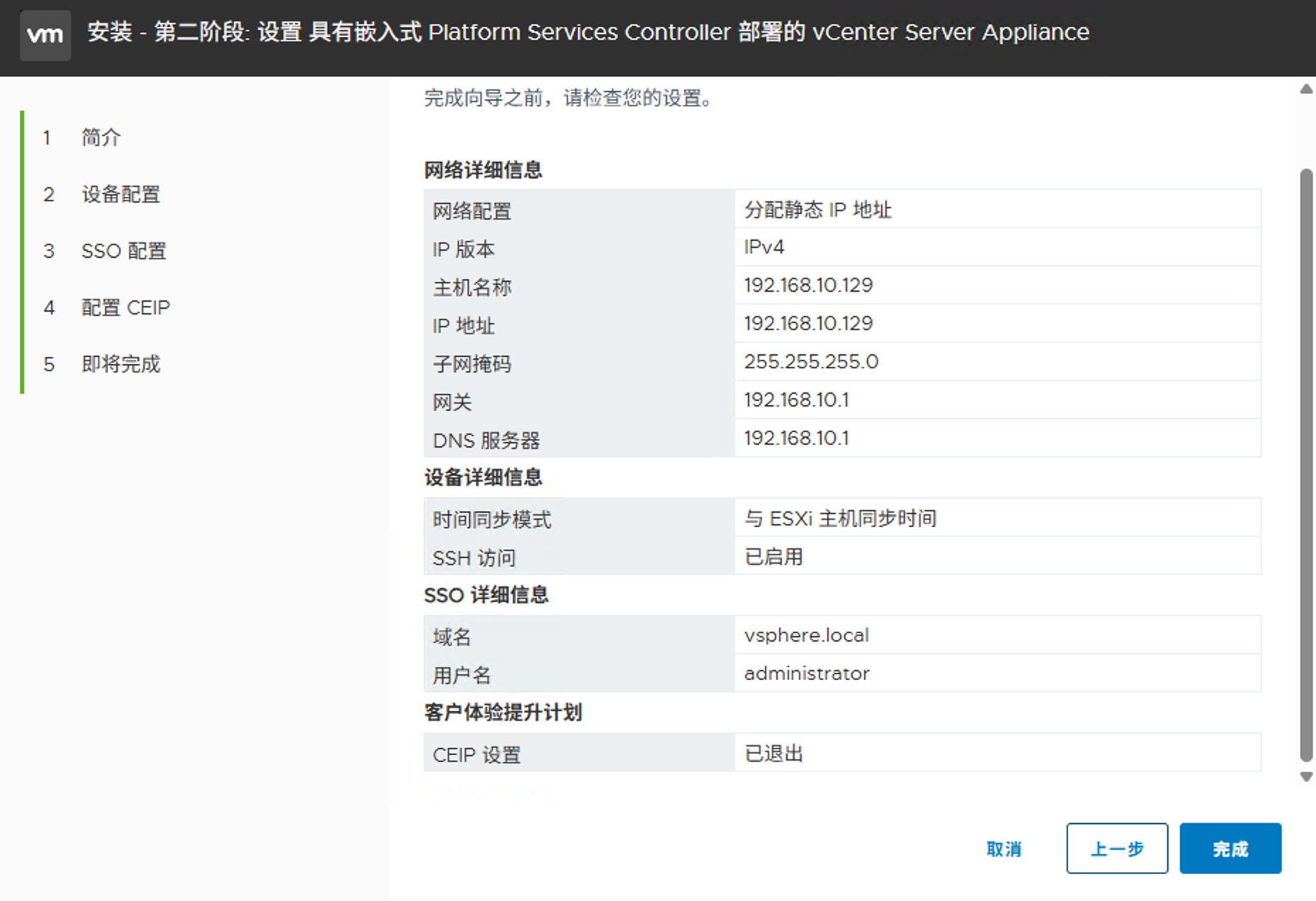
Task: Click the SSO 详细信息 section heading
Action: coord(486,595)
